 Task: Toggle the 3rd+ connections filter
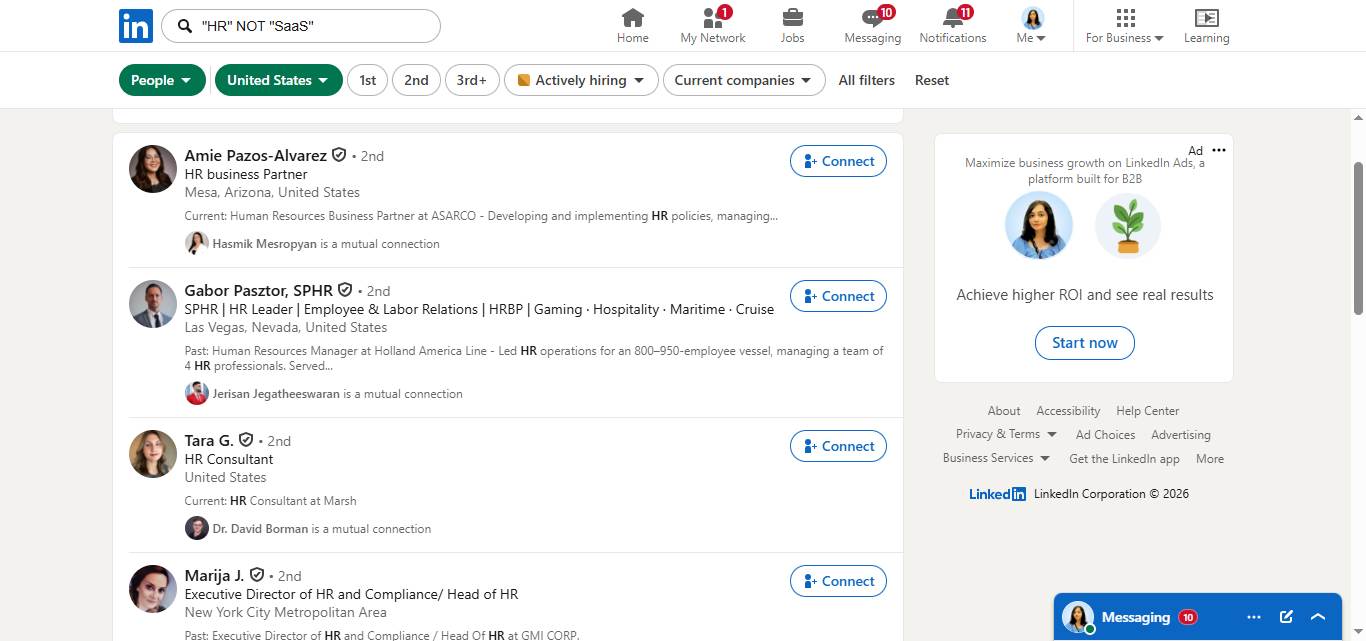point(472,80)
